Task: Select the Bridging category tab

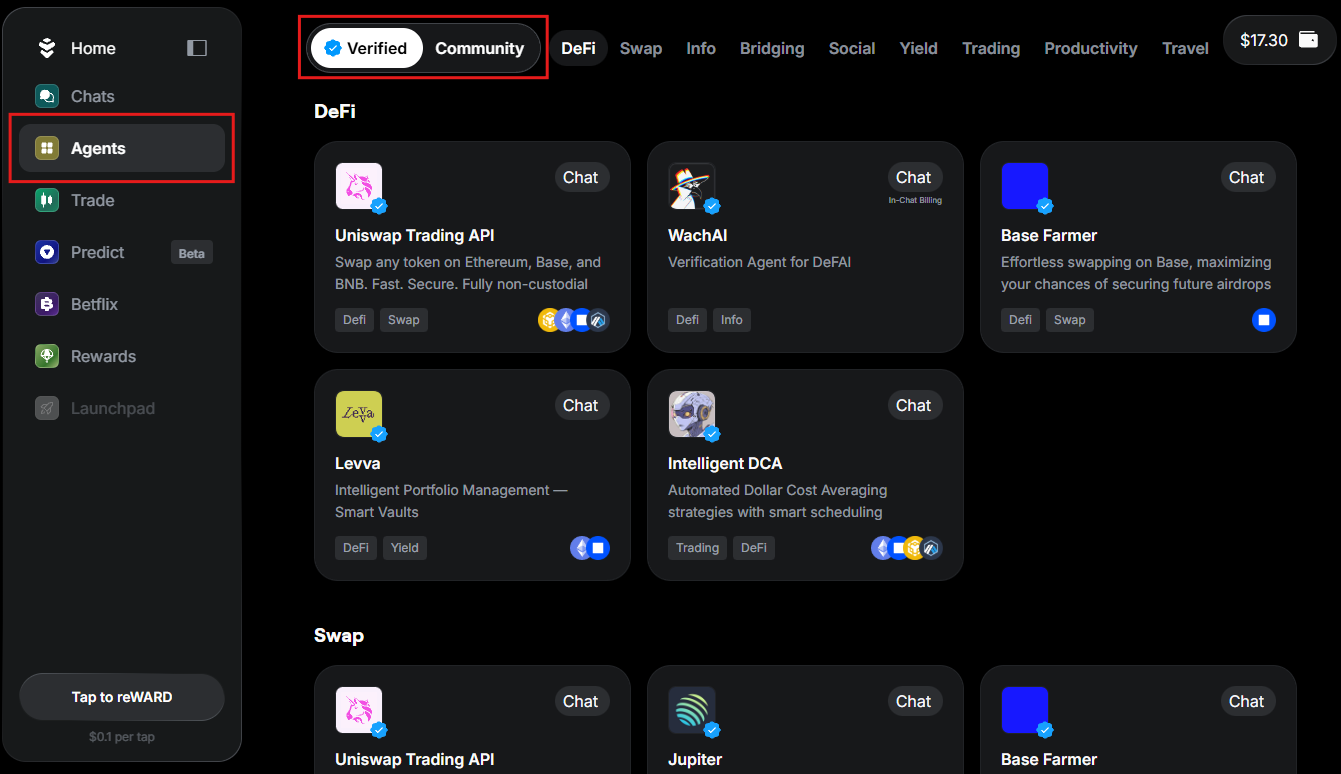Action: 771,48
